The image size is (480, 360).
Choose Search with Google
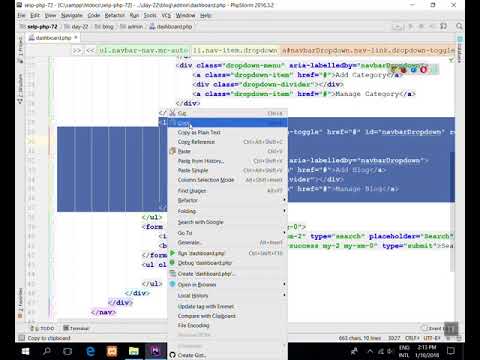228,222
